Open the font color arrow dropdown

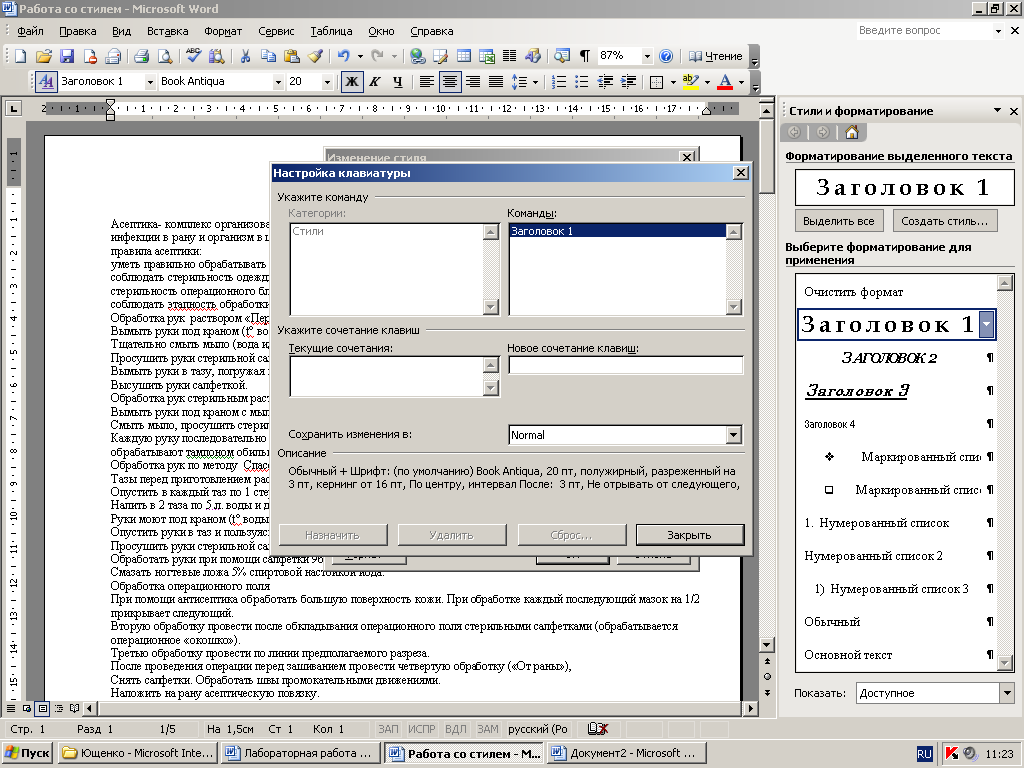[x=741, y=82]
